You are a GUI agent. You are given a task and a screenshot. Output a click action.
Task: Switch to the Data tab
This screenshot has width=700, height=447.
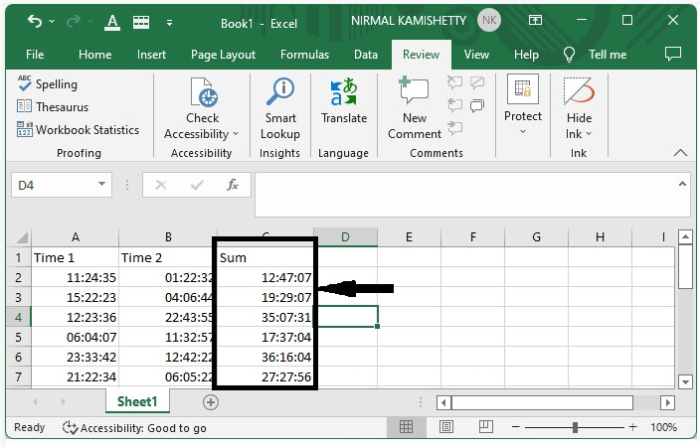click(366, 54)
